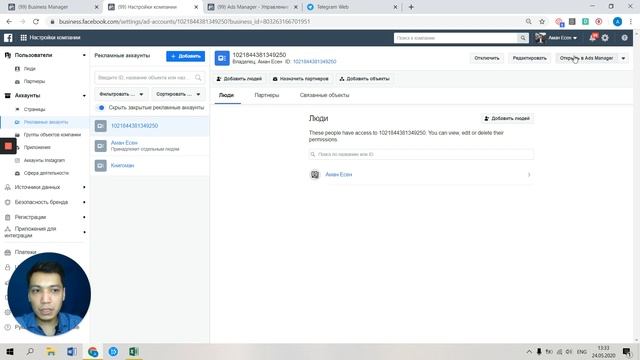This screenshot has width=640, height=360.
Task: Go back with the browser back arrow
Action: (x=9, y=21)
